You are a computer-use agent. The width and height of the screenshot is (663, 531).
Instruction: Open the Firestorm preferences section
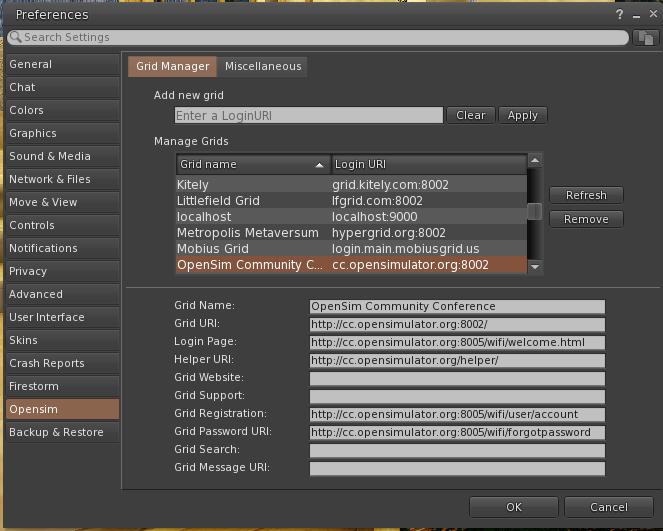[x=63, y=386]
